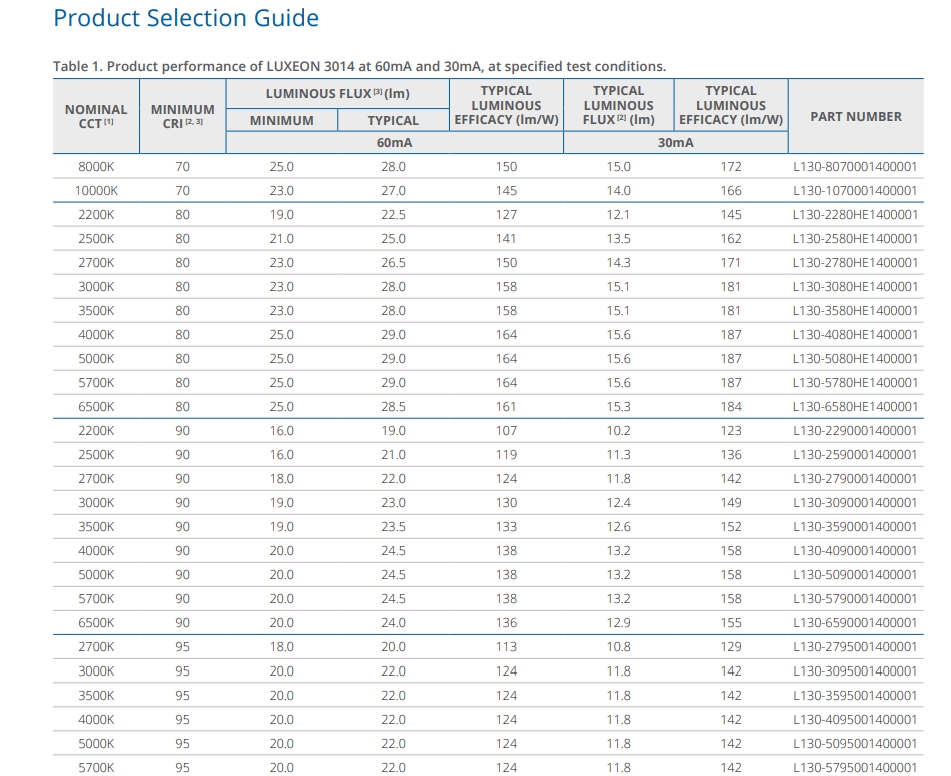Viewport: 951px width, 776px height.
Task: Select the 30mA efficacy value "129"
Action: pos(731,647)
